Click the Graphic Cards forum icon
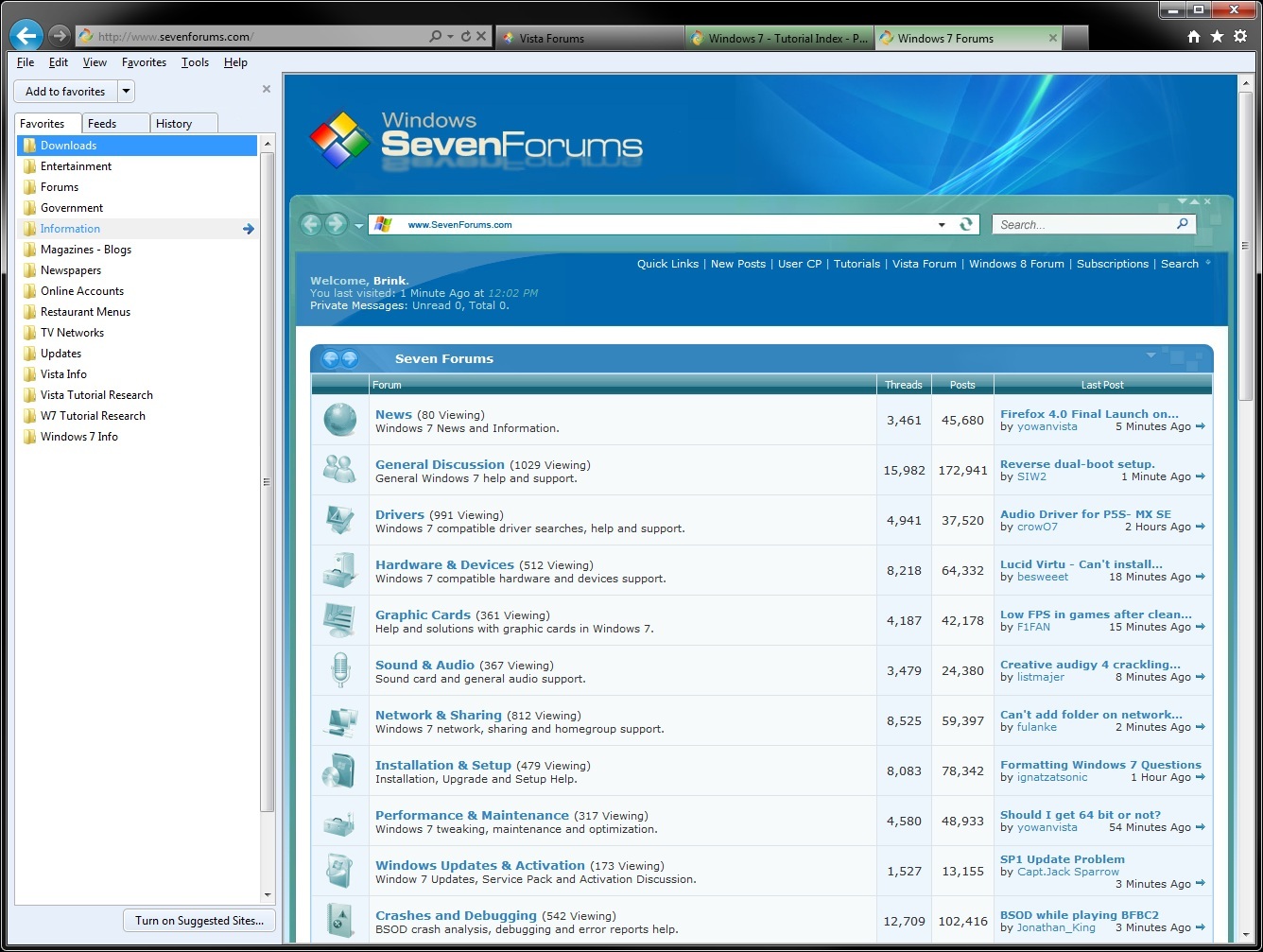This screenshot has height=952, width=1263. point(339,620)
